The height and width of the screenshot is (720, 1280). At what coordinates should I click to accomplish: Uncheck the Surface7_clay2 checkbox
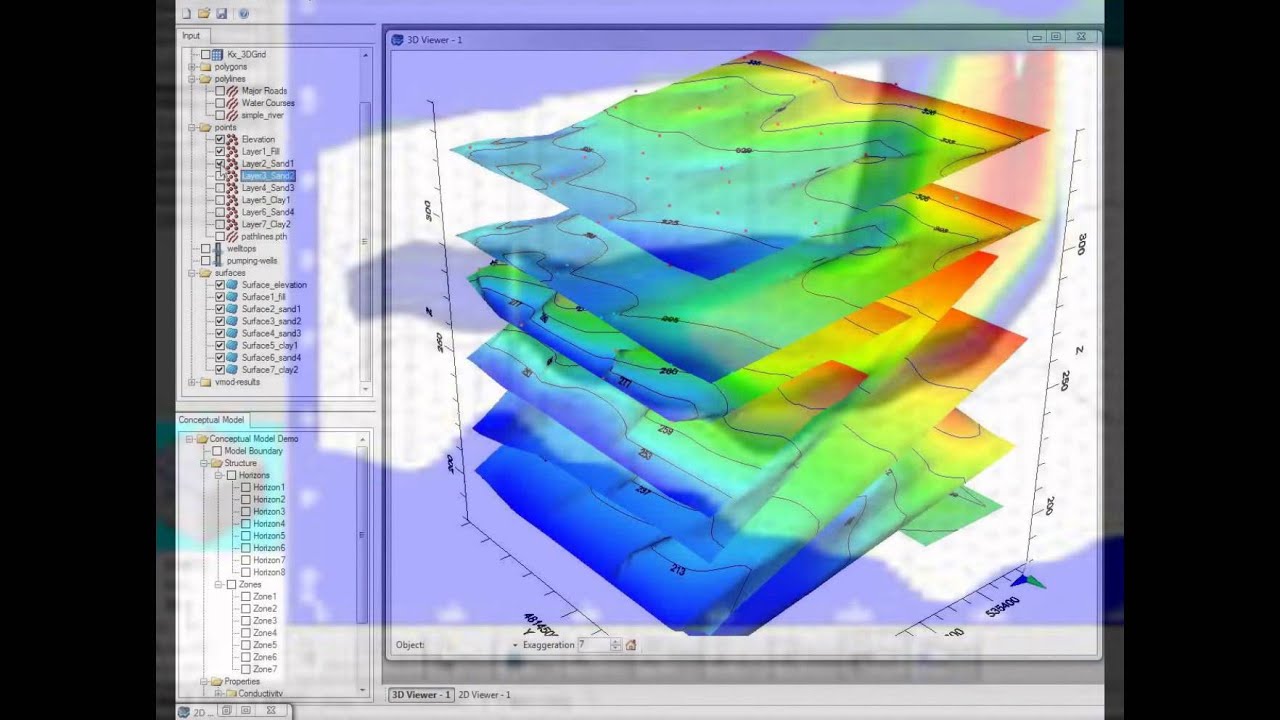219,370
